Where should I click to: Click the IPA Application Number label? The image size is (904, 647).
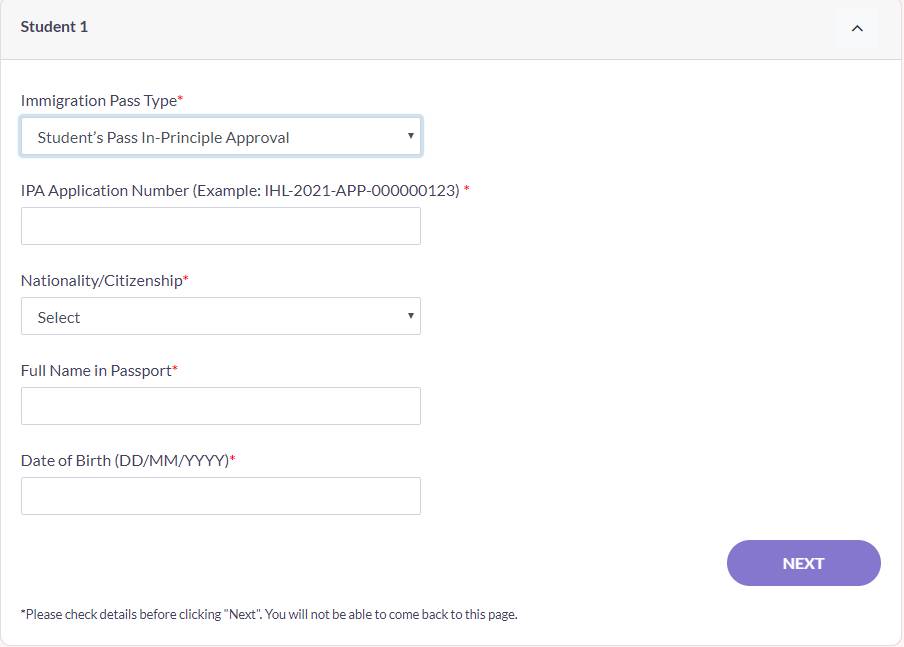pos(105,191)
